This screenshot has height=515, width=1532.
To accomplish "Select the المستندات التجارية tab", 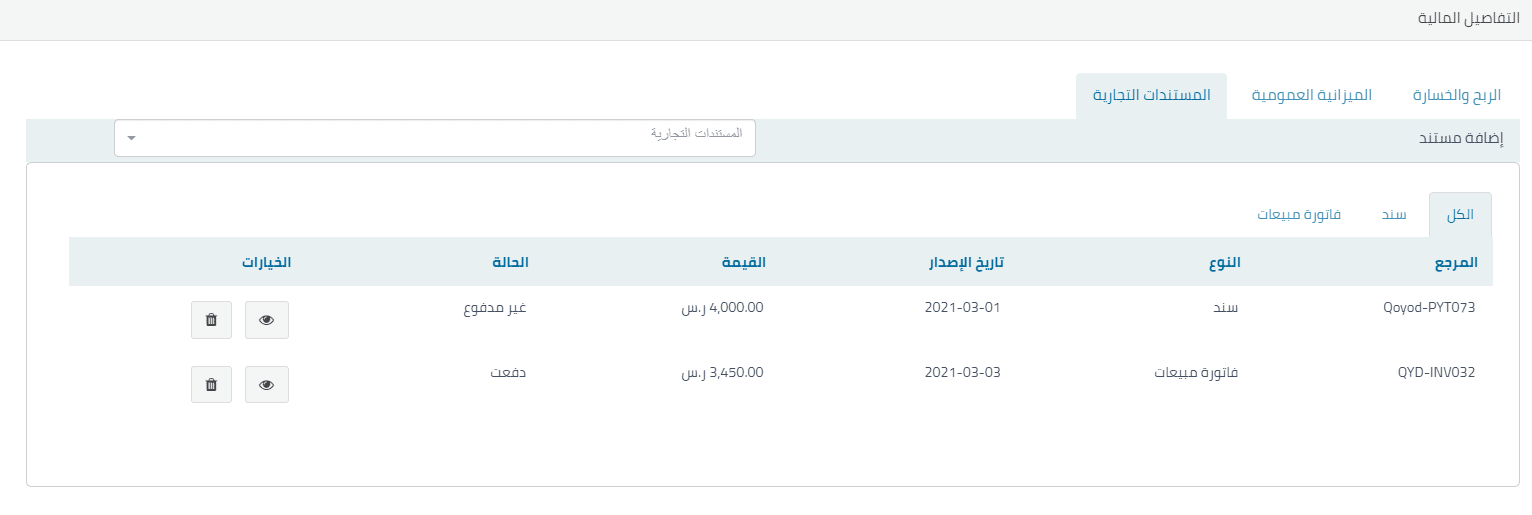I will pos(1151,96).
